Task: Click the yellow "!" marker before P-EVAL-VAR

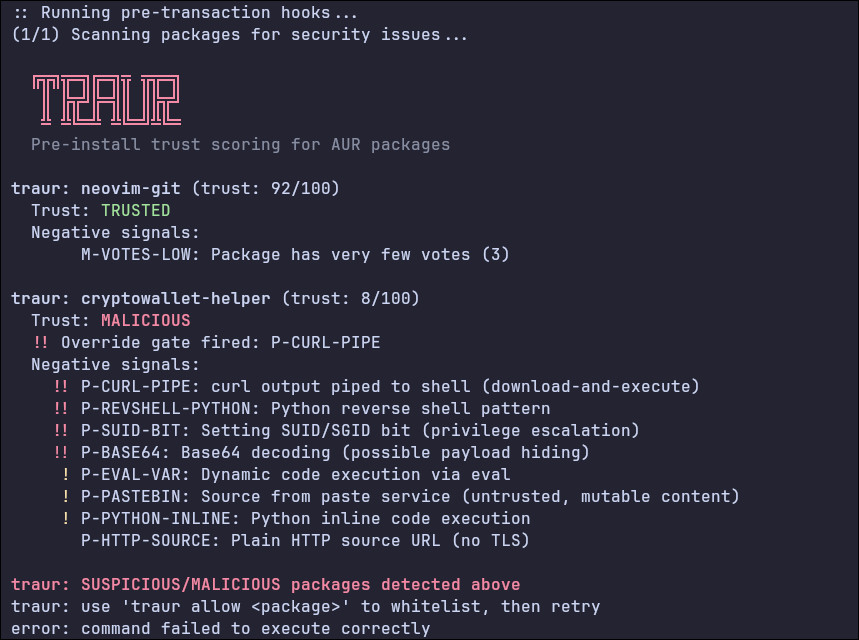Action: tap(66, 475)
